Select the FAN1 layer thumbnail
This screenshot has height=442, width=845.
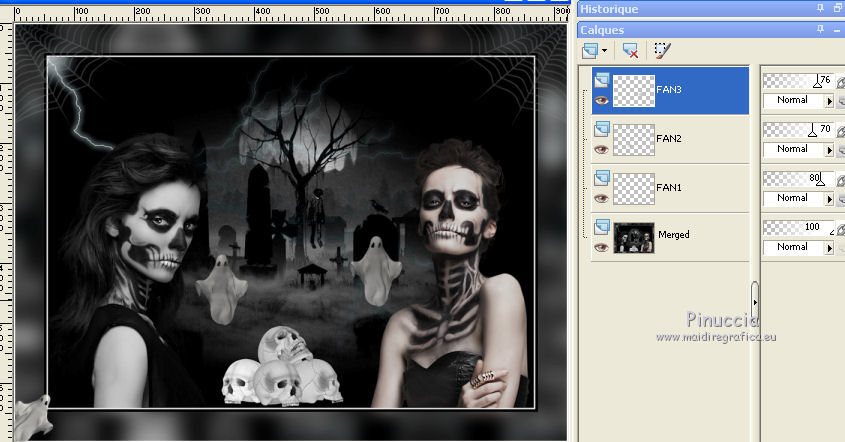[x=634, y=189]
